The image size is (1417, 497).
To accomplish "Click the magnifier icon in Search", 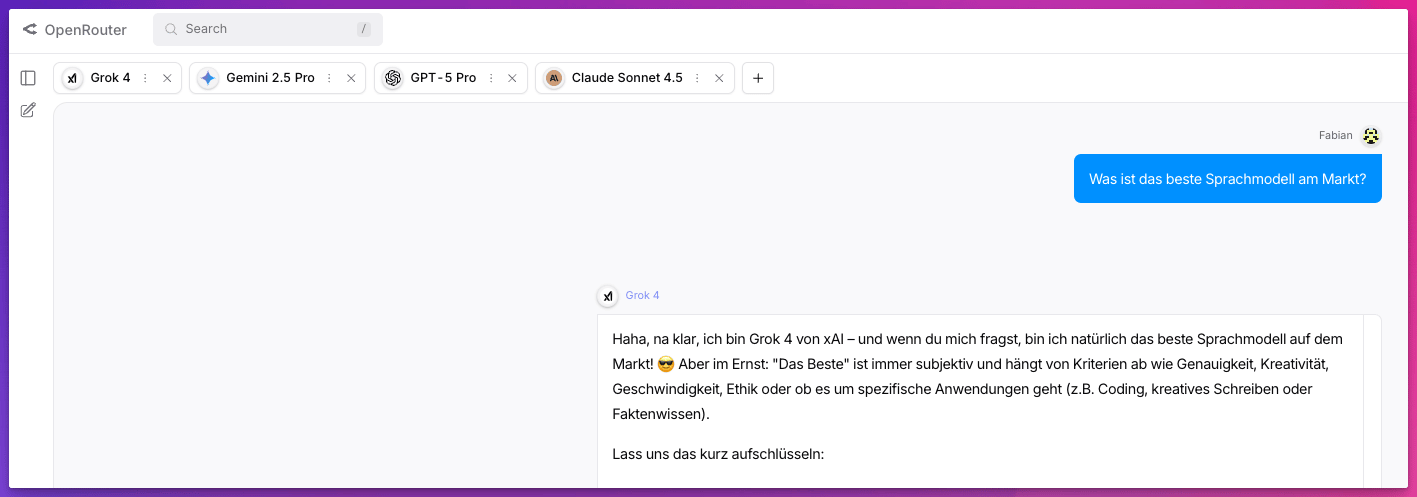I will (x=171, y=29).
